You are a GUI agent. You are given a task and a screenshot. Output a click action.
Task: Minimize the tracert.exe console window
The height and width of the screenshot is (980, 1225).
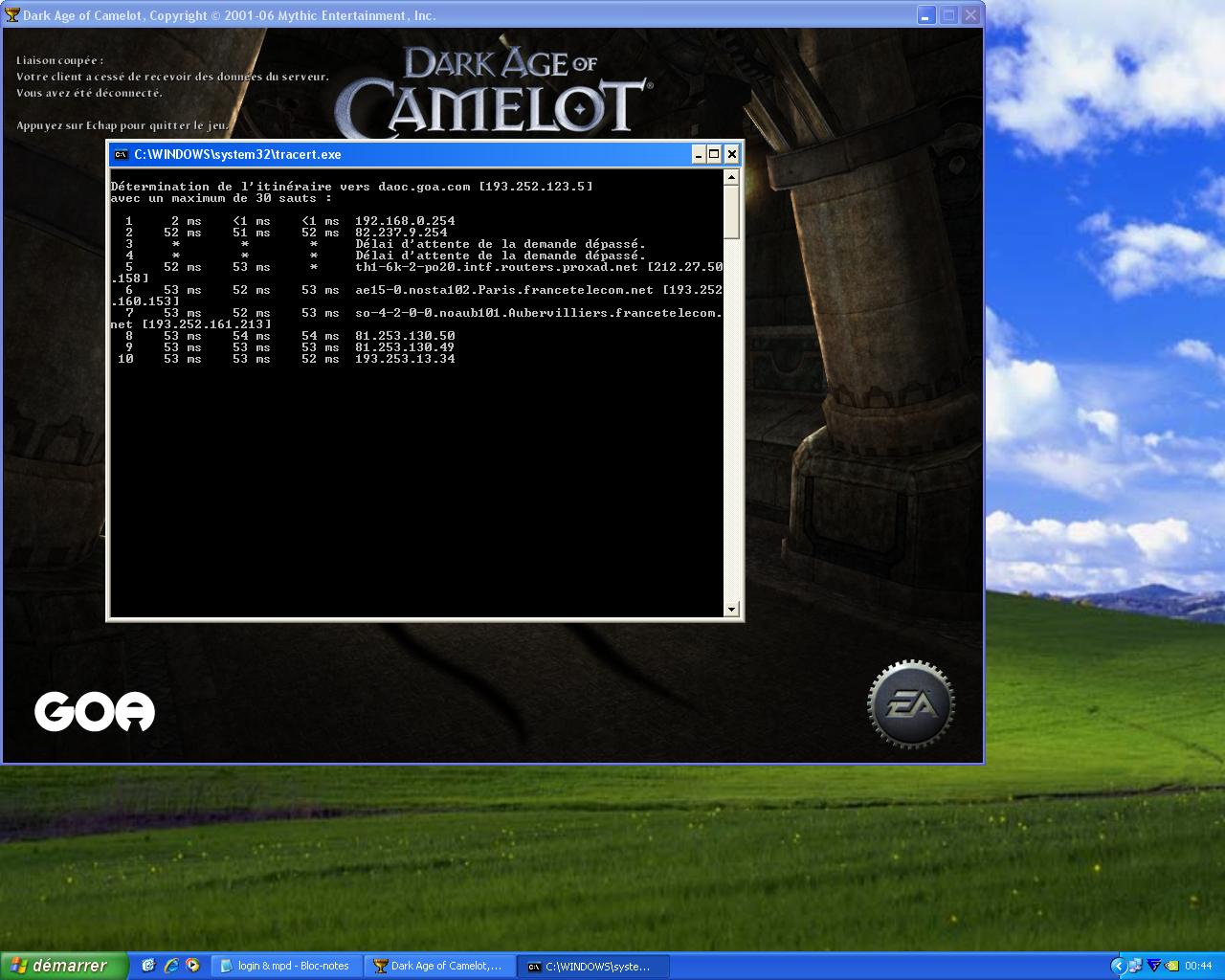pyautogui.click(x=699, y=154)
